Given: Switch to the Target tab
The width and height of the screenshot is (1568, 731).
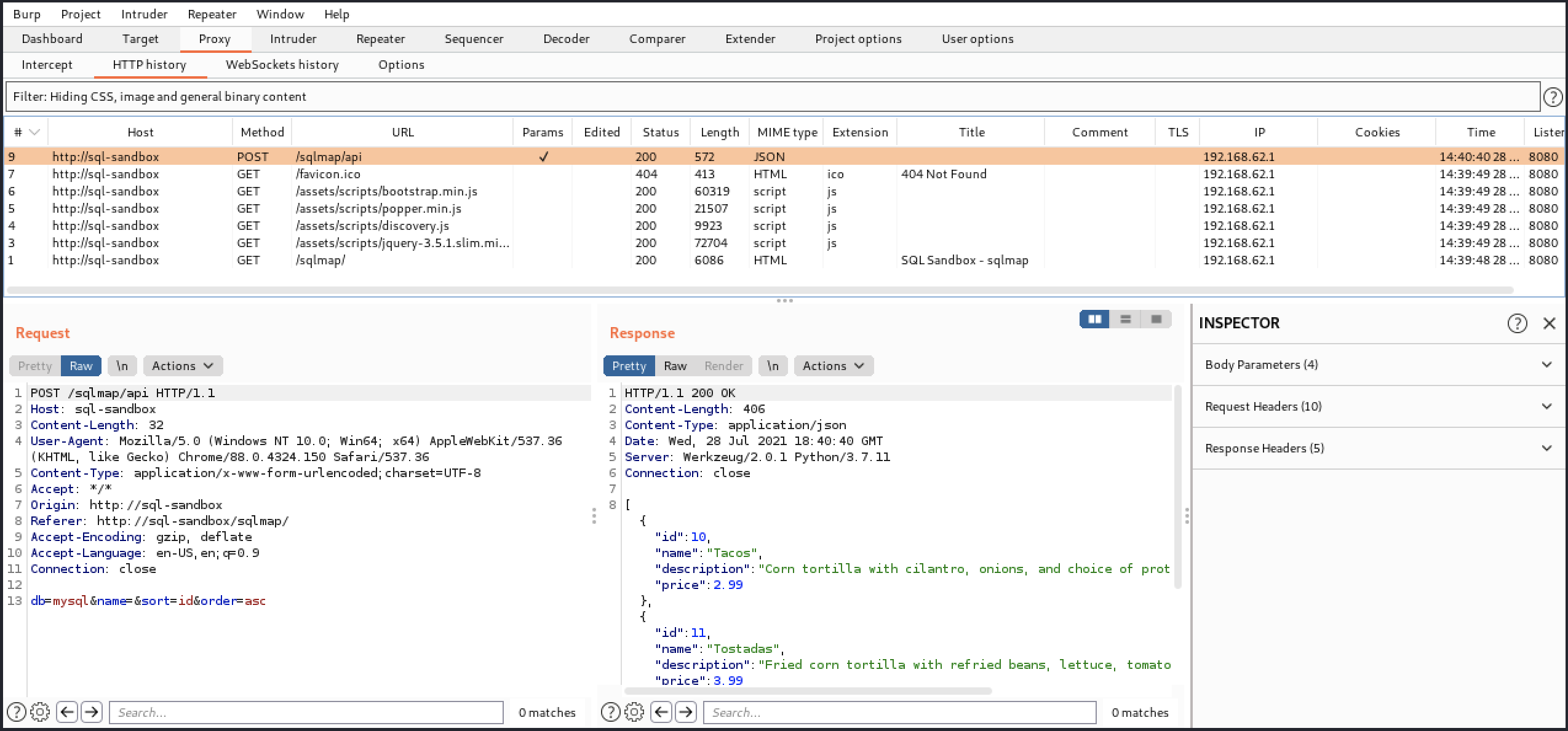Looking at the screenshot, I should point(140,39).
